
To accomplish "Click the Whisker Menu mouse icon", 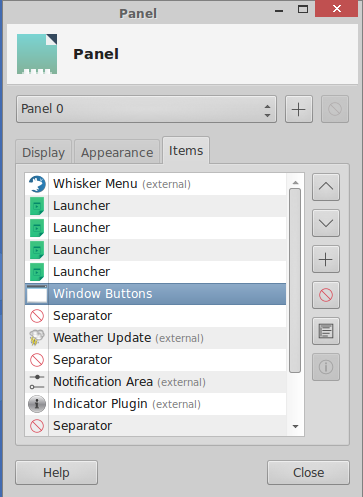I will click(x=37, y=184).
